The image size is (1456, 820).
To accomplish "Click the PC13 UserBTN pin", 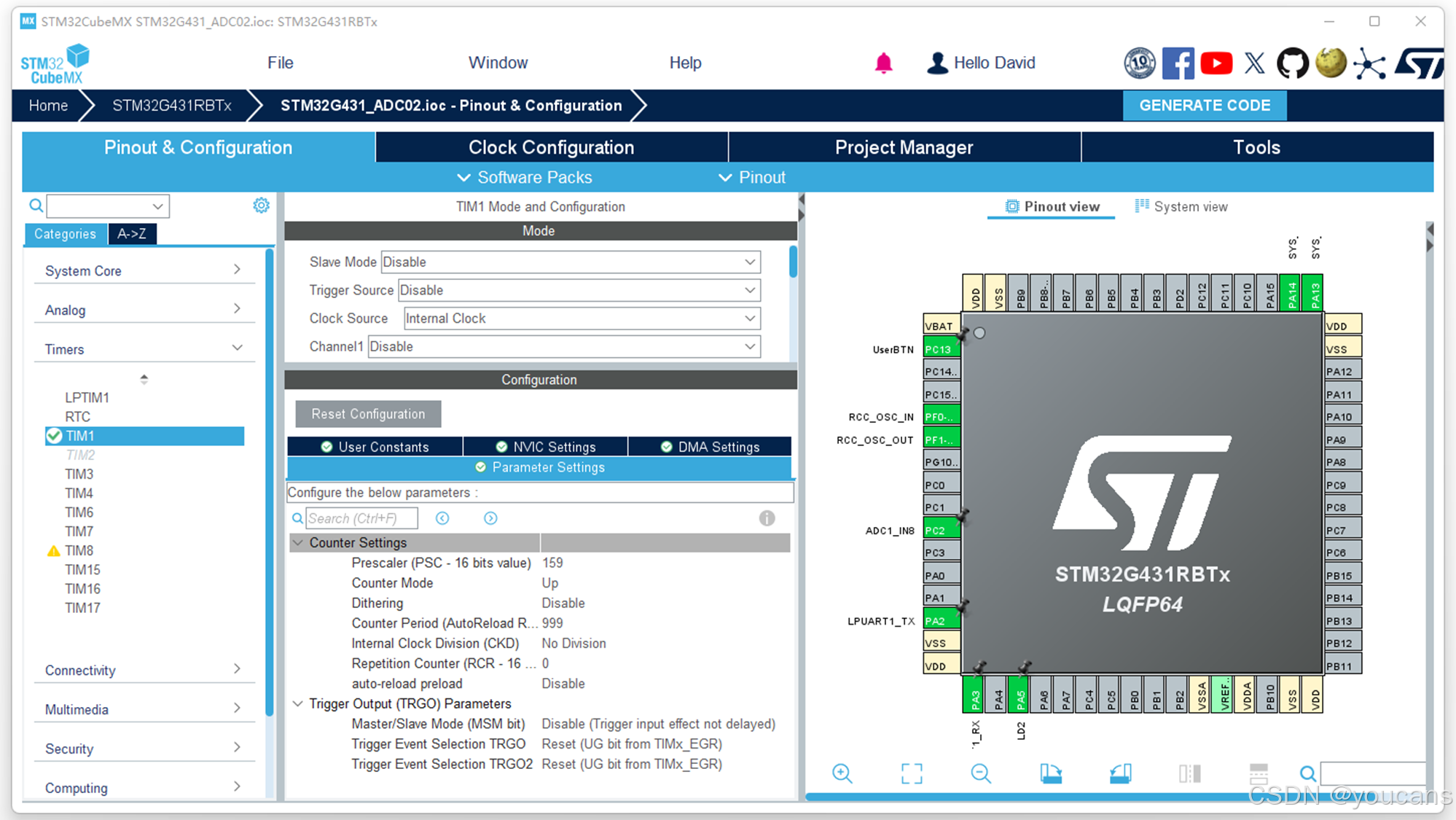I will click(x=941, y=349).
